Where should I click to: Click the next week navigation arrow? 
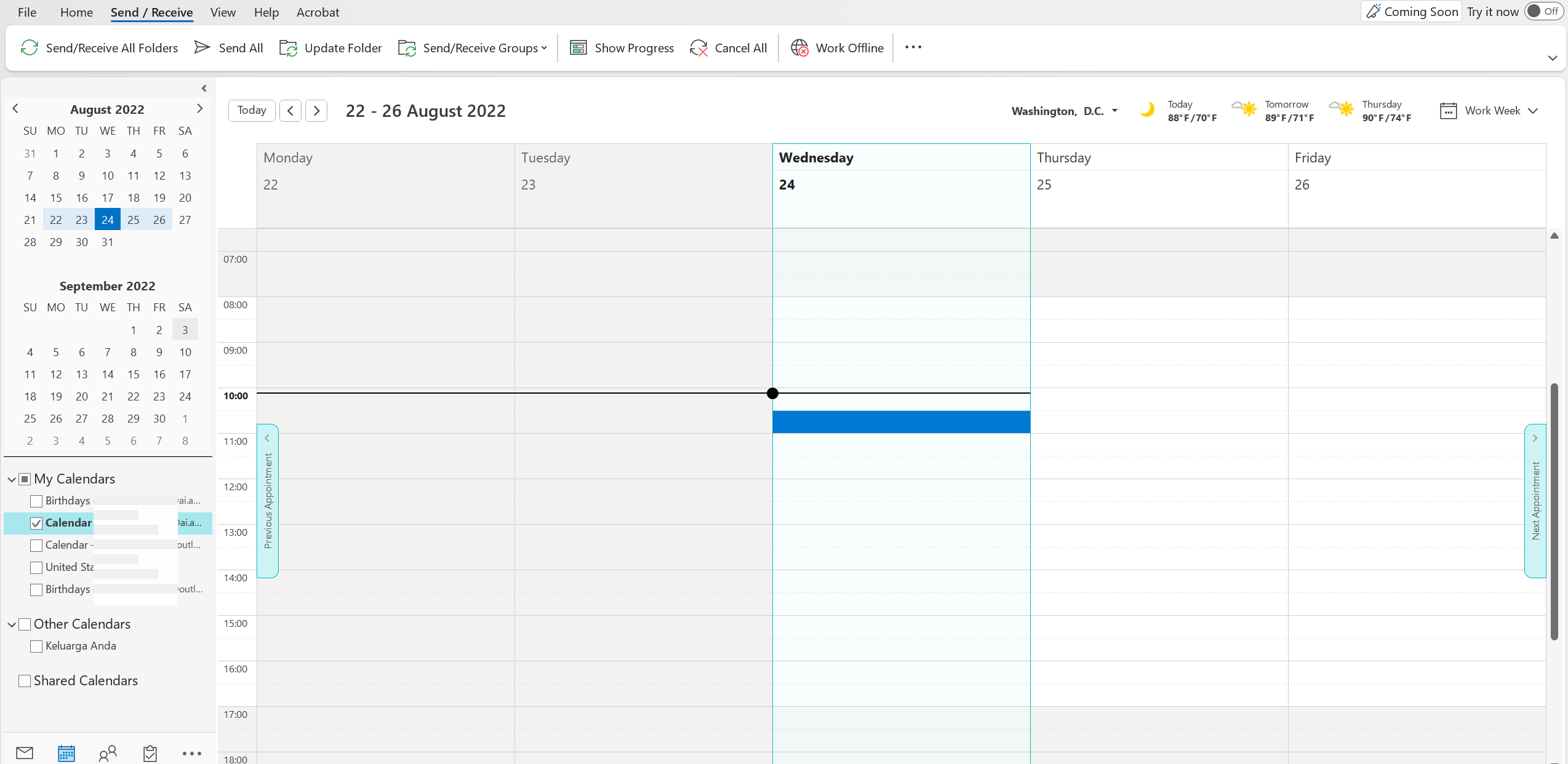pyautogui.click(x=317, y=110)
